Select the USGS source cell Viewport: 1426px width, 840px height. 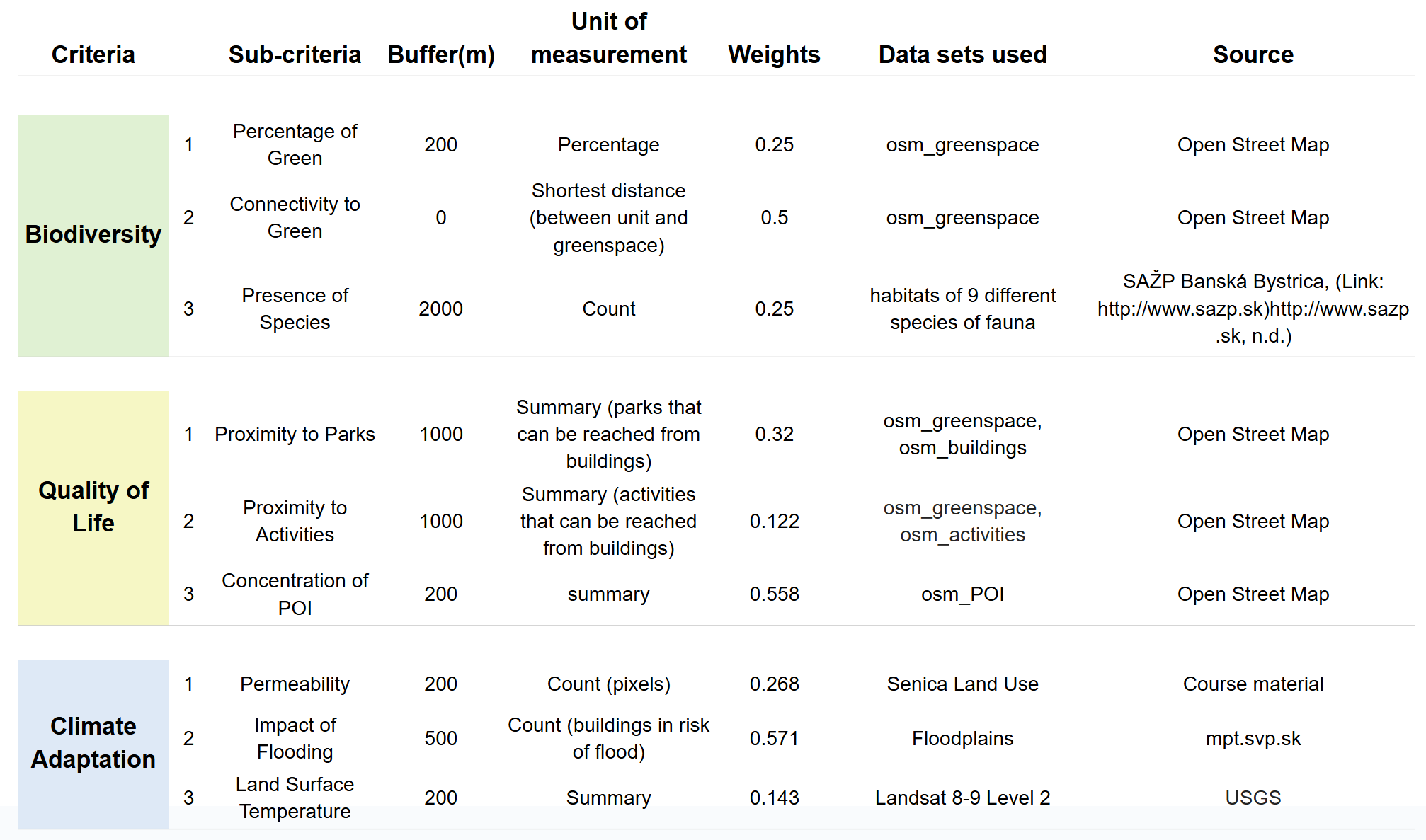click(x=1253, y=798)
